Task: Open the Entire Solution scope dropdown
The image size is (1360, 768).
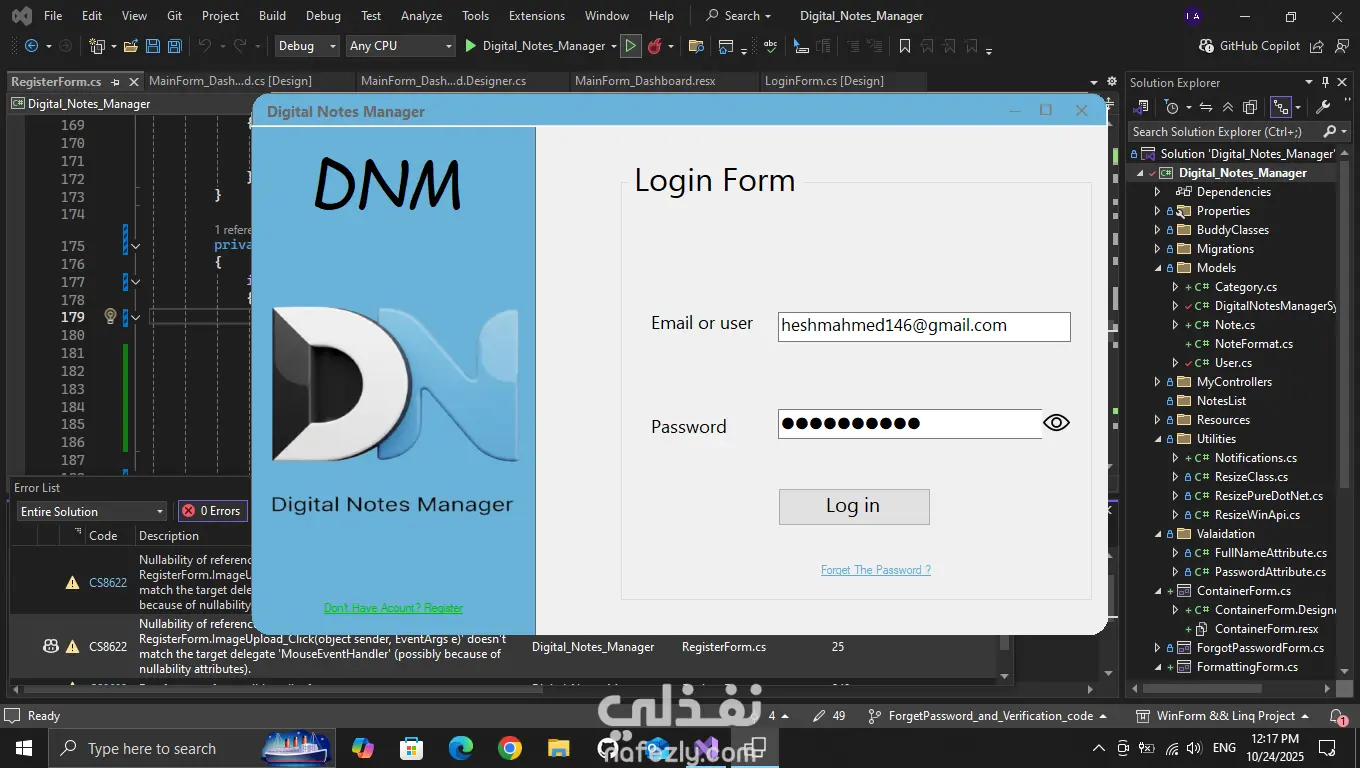Action: [91, 511]
